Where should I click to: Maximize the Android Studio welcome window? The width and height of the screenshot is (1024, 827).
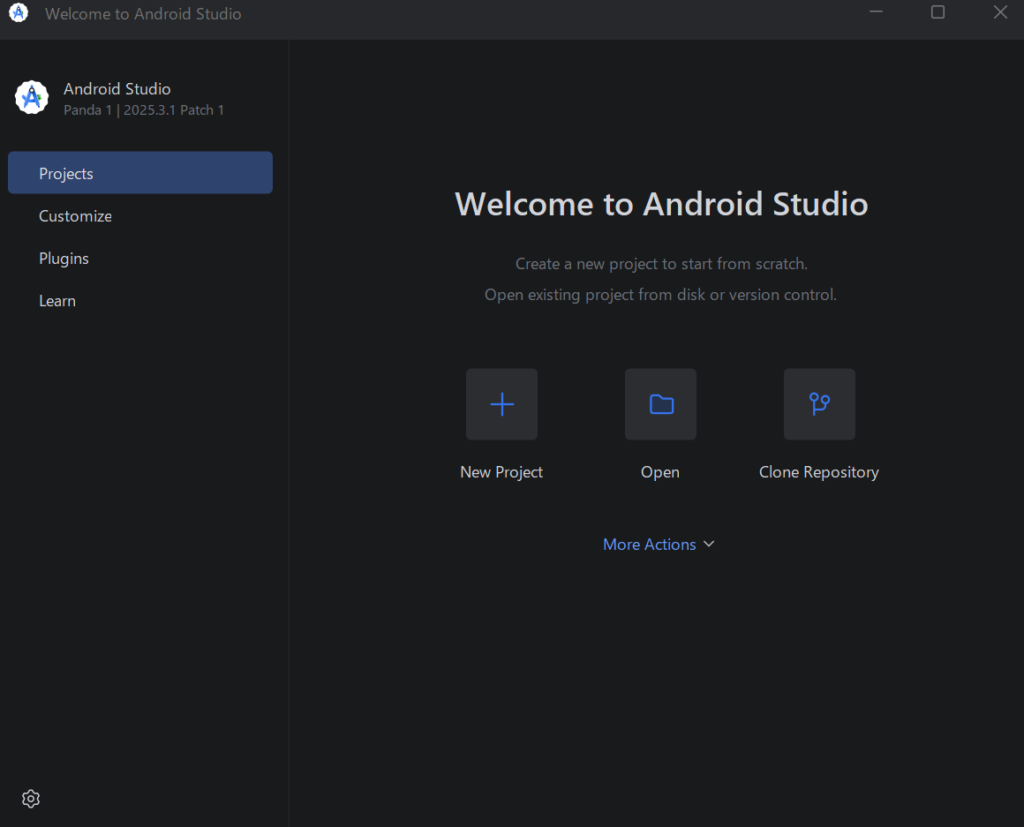point(938,13)
